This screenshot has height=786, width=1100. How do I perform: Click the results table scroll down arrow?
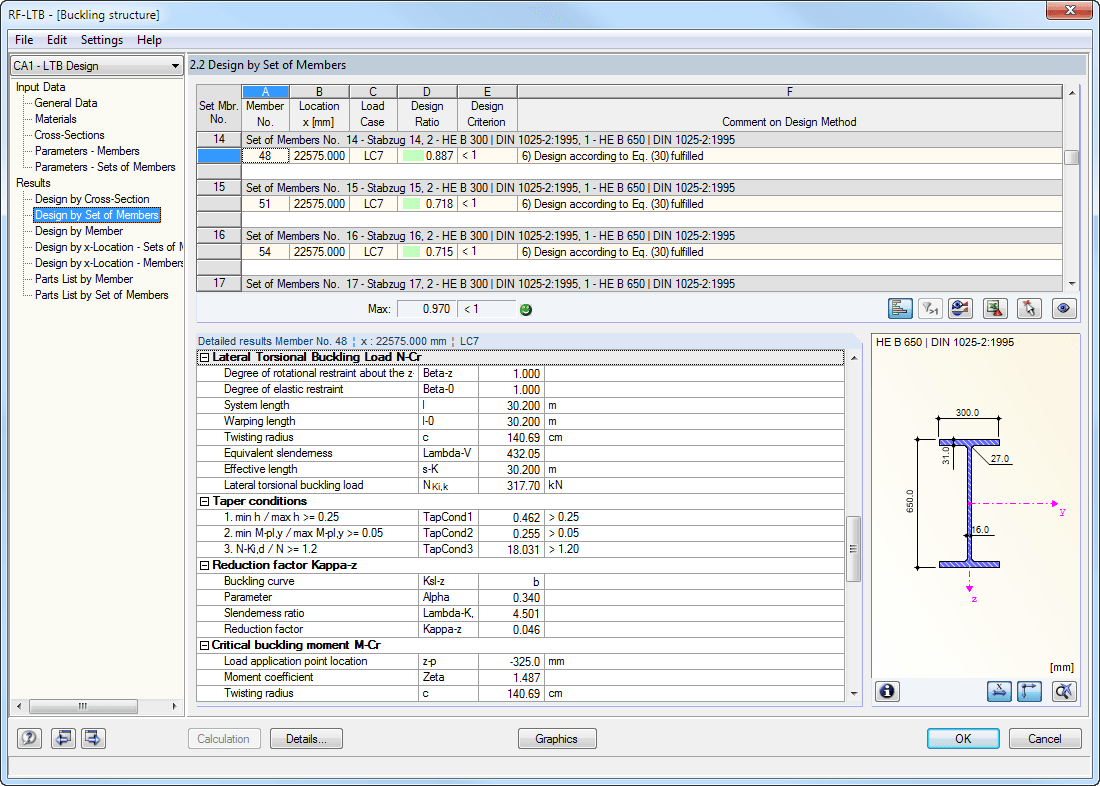[x=1071, y=284]
